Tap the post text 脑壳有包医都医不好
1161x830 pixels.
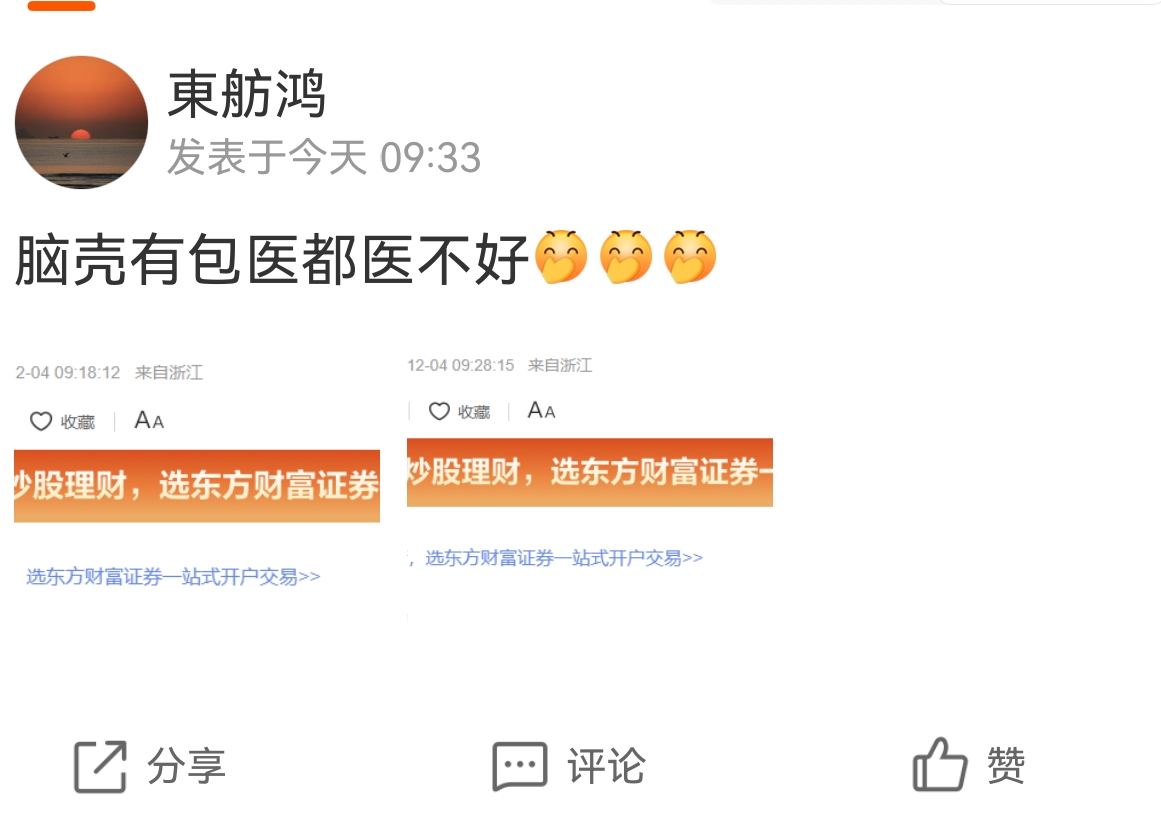point(271,259)
